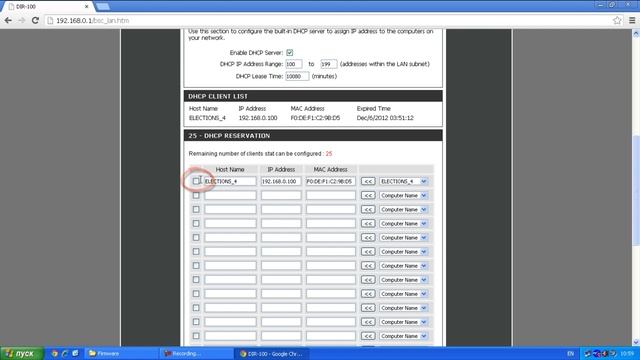Tick the checkbox in the second reservation row
Image resolution: width=640 pixels, height=360 pixels.
point(196,196)
